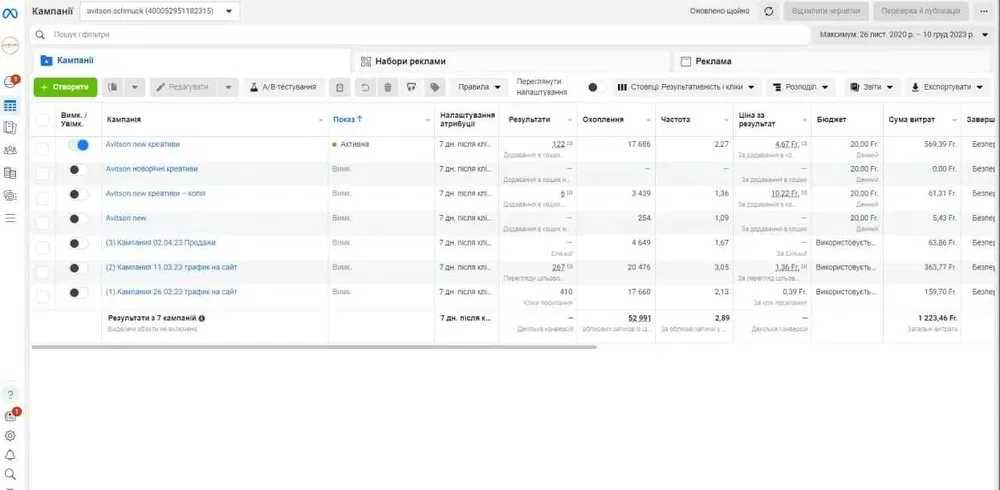Click the clock history icon in toolbar
This screenshot has height=490, width=1000.
pos(340,87)
